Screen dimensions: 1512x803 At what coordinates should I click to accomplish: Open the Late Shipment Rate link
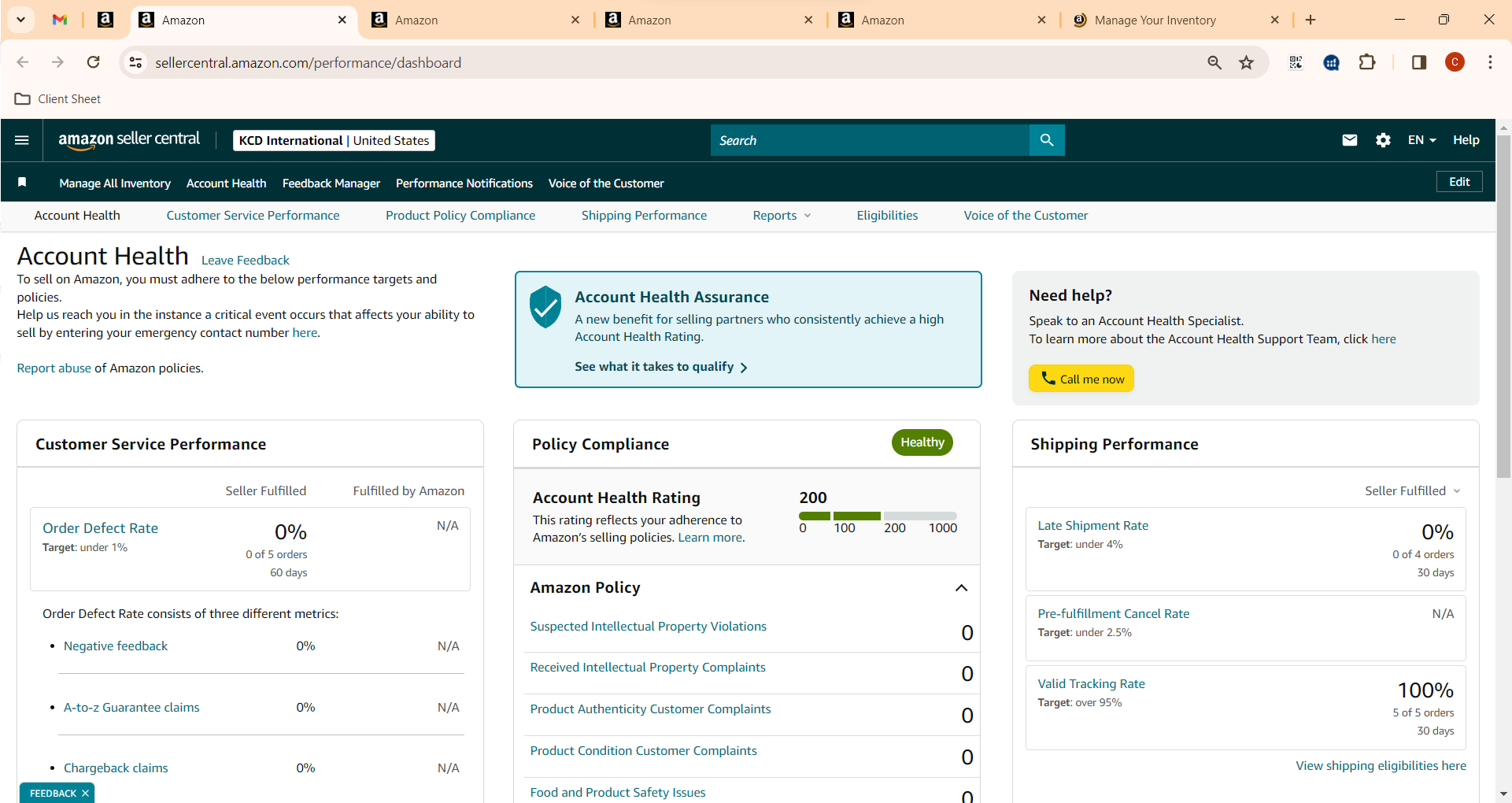tap(1092, 525)
